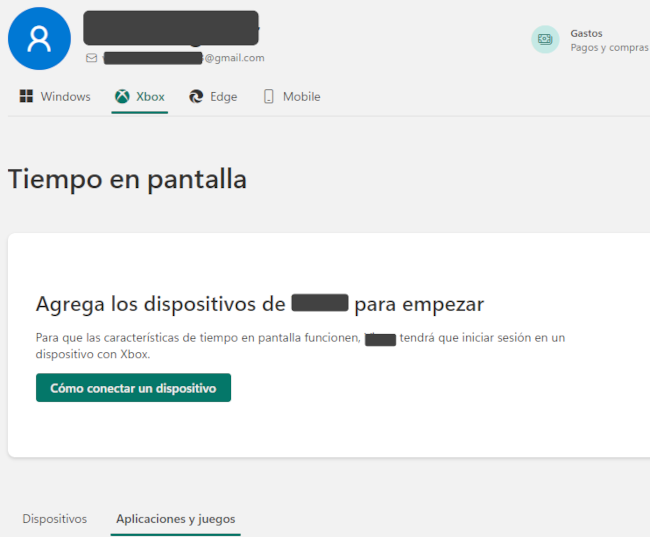Go to the Mobile tab label
Viewport: 650px width, 537px height.
301,97
